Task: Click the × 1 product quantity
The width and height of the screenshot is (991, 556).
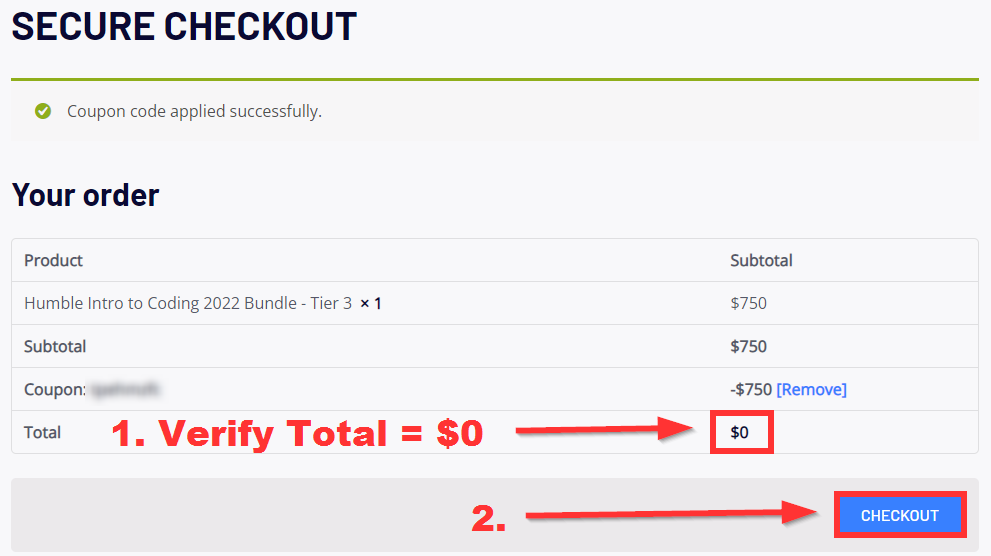Action: click(x=370, y=303)
